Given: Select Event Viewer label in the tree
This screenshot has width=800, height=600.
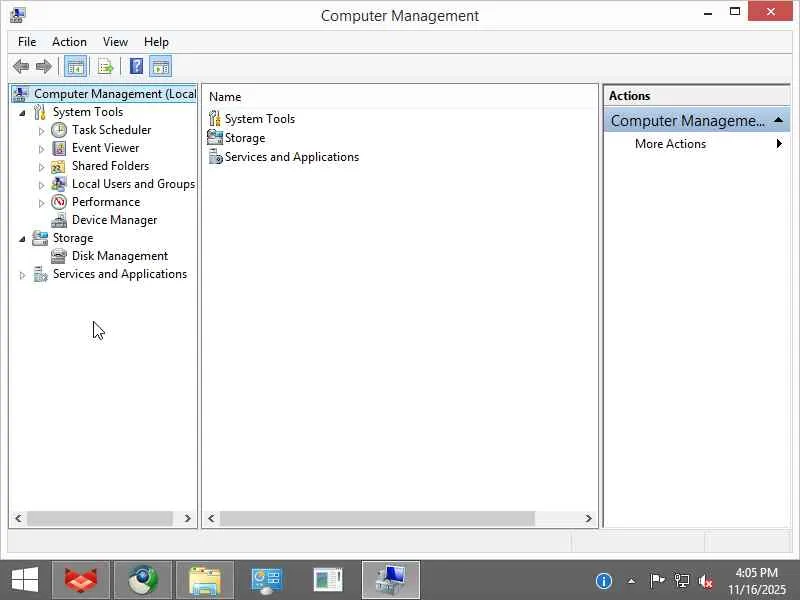Looking at the screenshot, I should 106,148.
